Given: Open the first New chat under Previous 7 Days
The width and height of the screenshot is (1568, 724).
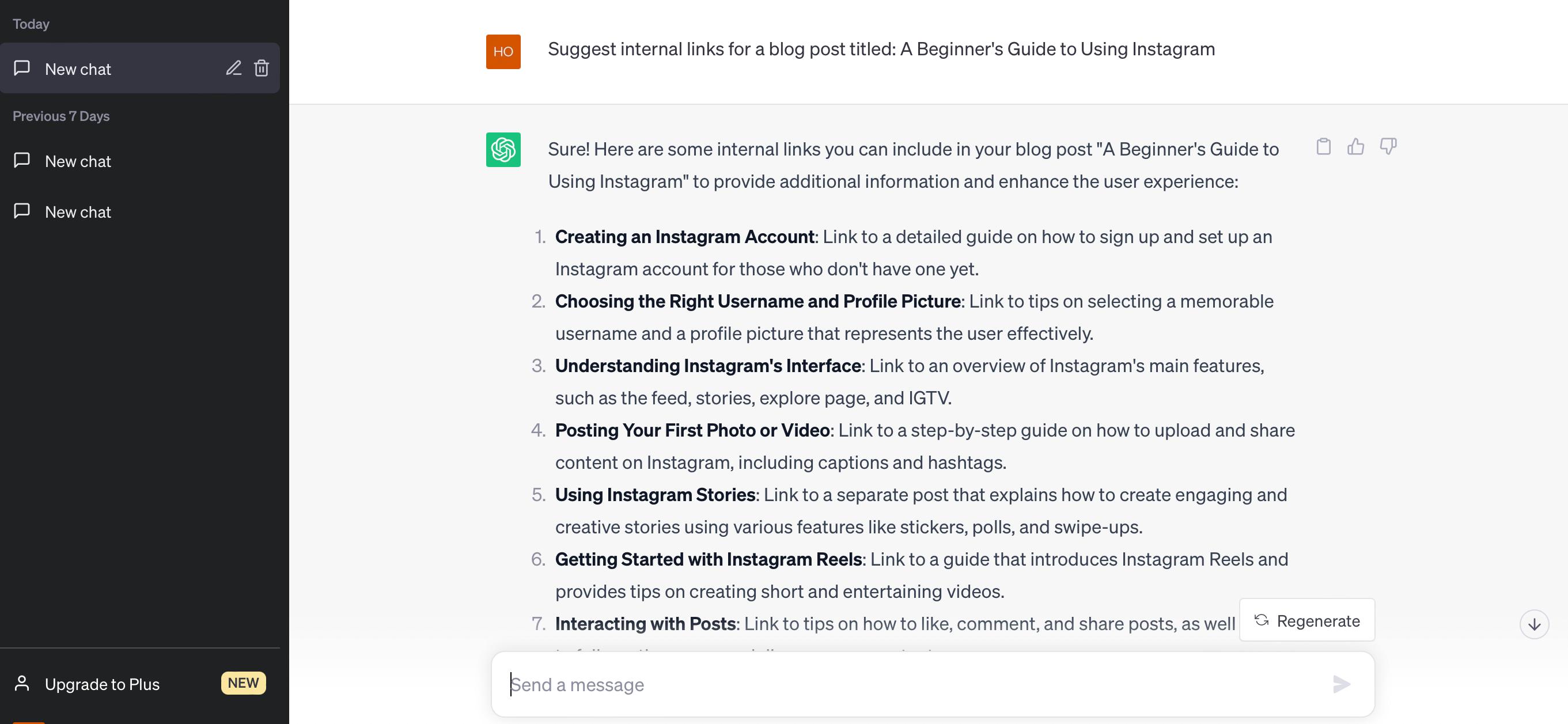Looking at the screenshot, I should pyautogui.click(x=77, y=161).
